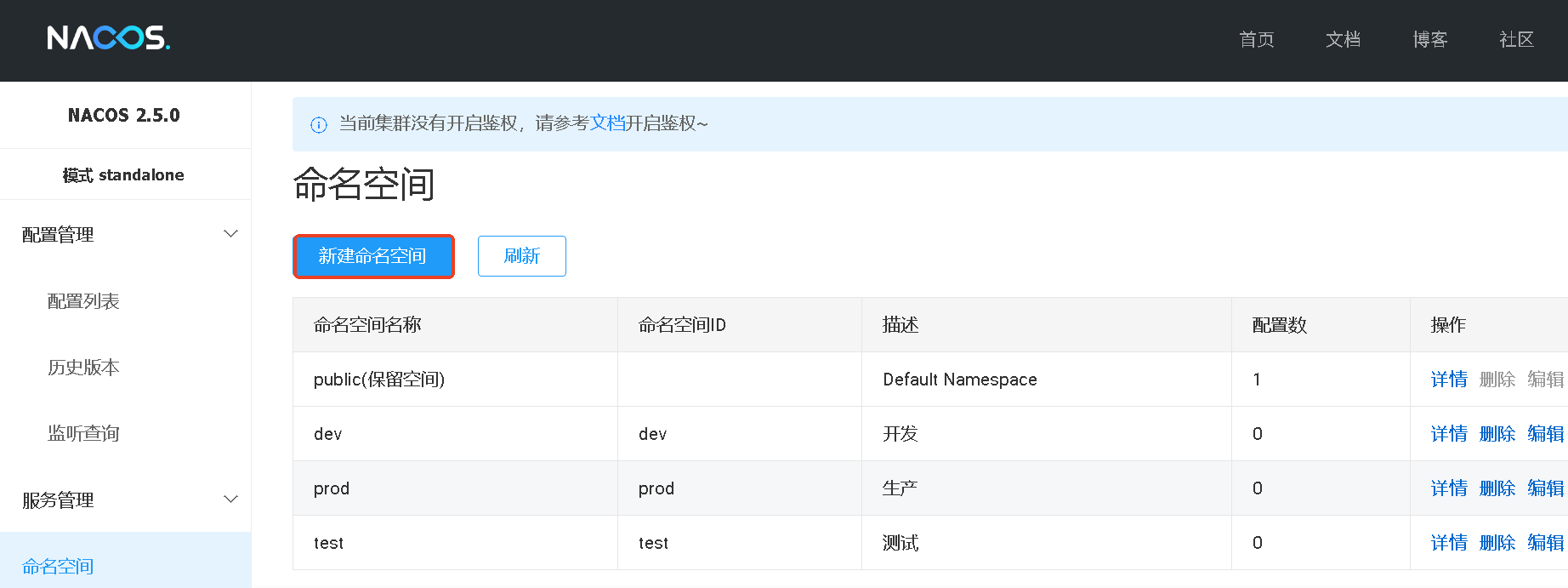Viewport: 1568px width, 588px height.
Task: Open 历史版本 in the sidebar
Action: click(x=83, y=368)
